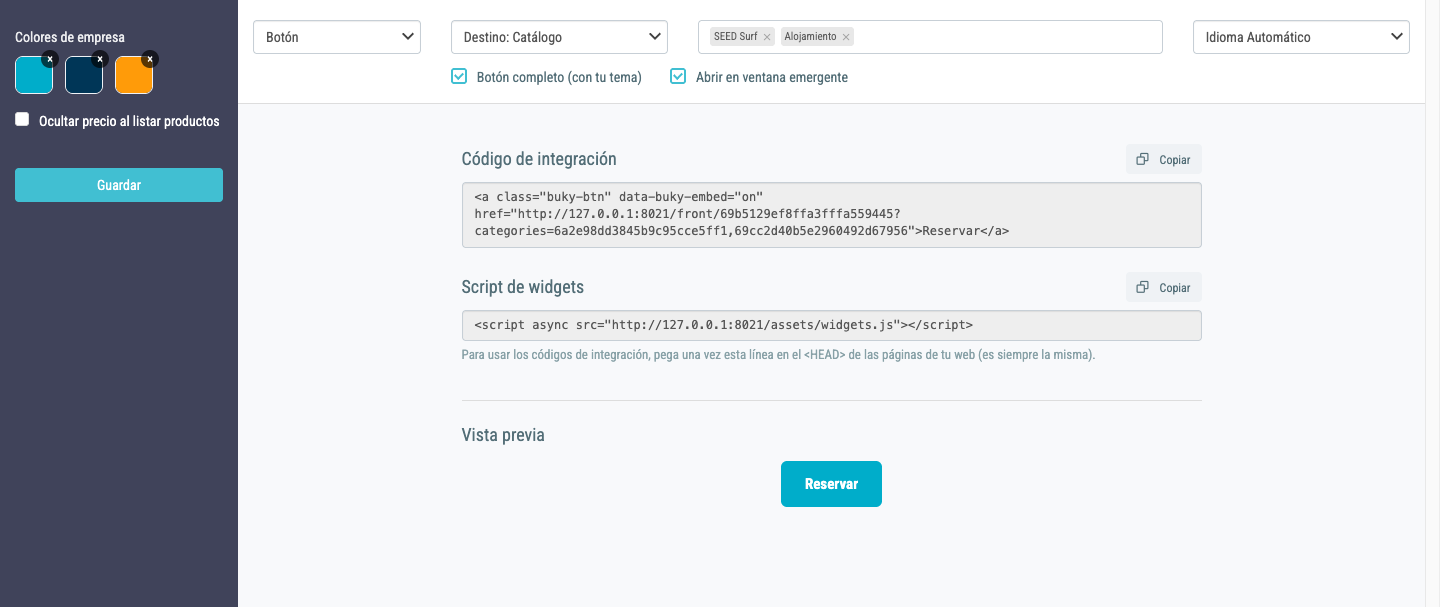
Task: Open the cyan company color swatch
Action: pos(33,76)
